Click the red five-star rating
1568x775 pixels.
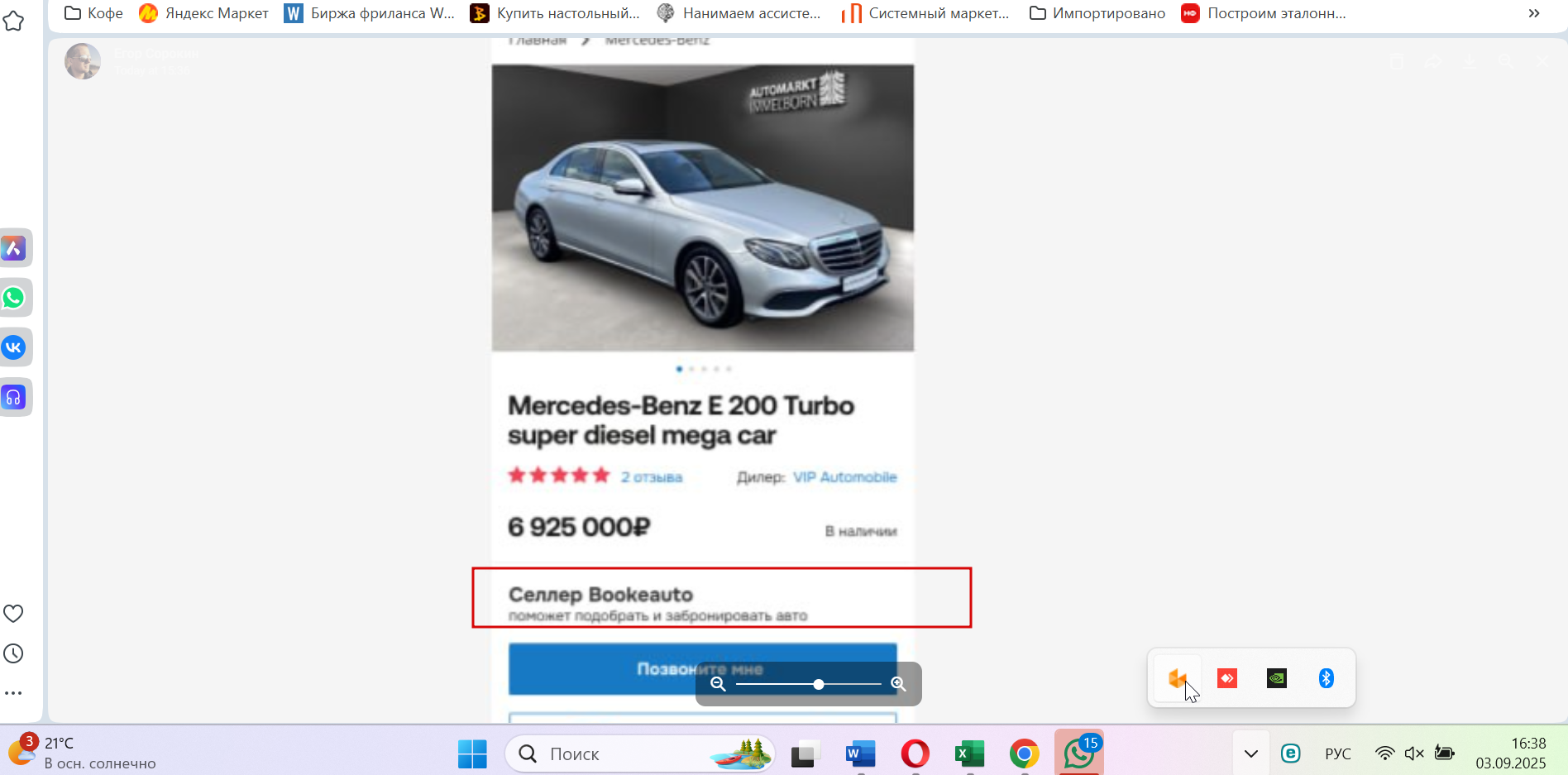point(559,476)
